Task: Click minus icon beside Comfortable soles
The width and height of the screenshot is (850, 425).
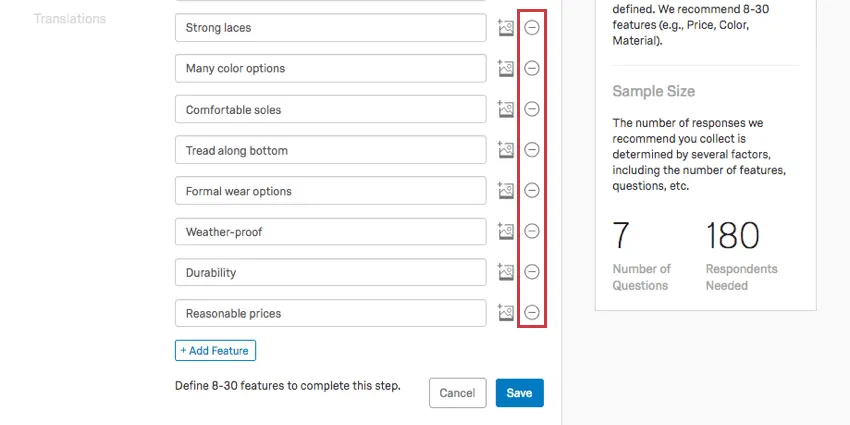Action: pos(532,109)
